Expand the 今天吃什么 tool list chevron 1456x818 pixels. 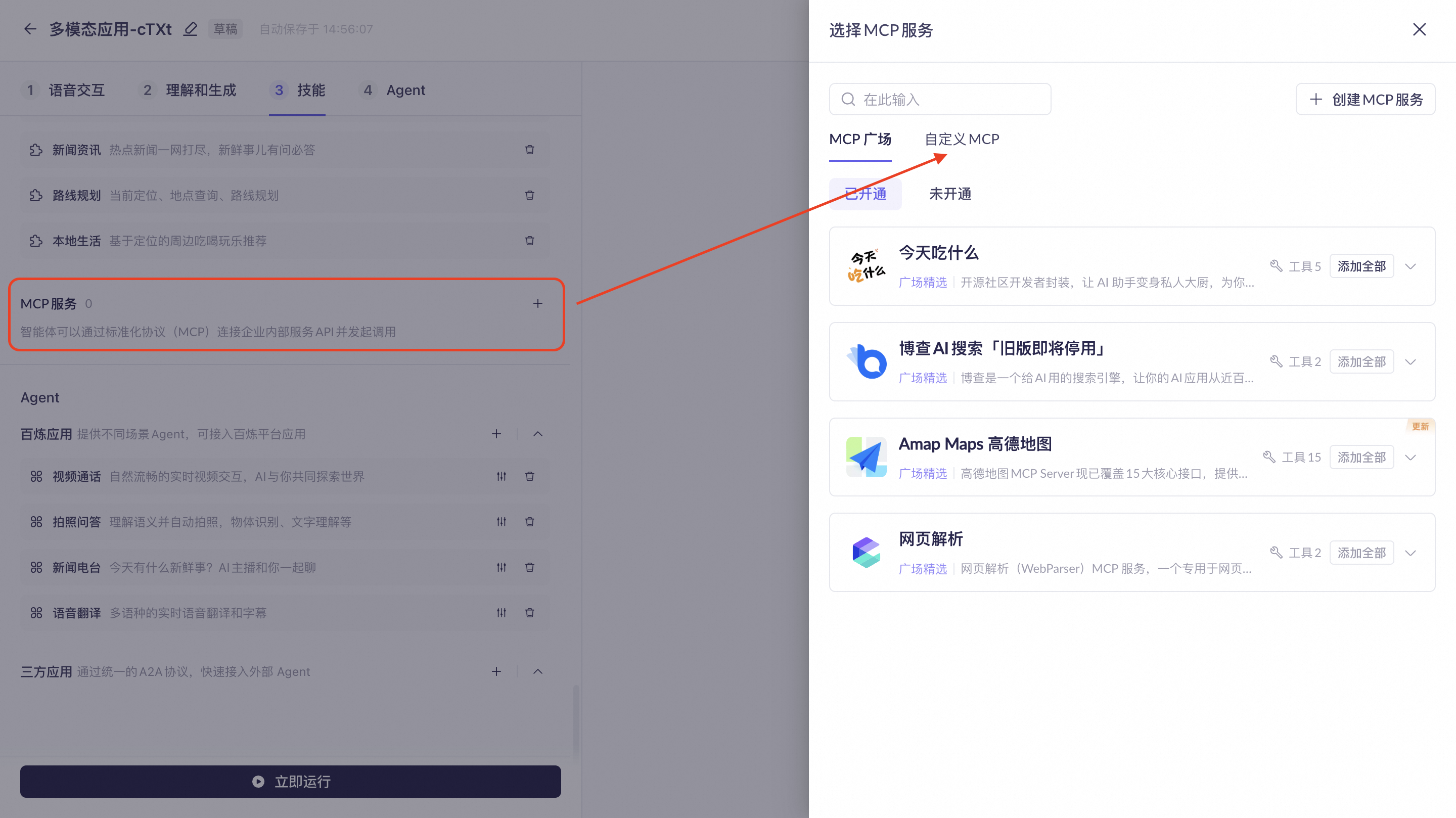coord(1410,266)
